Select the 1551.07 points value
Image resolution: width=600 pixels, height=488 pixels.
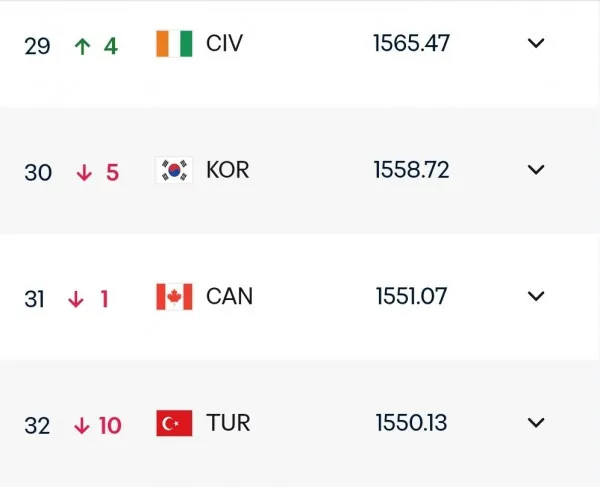click(x=411, y=296)
